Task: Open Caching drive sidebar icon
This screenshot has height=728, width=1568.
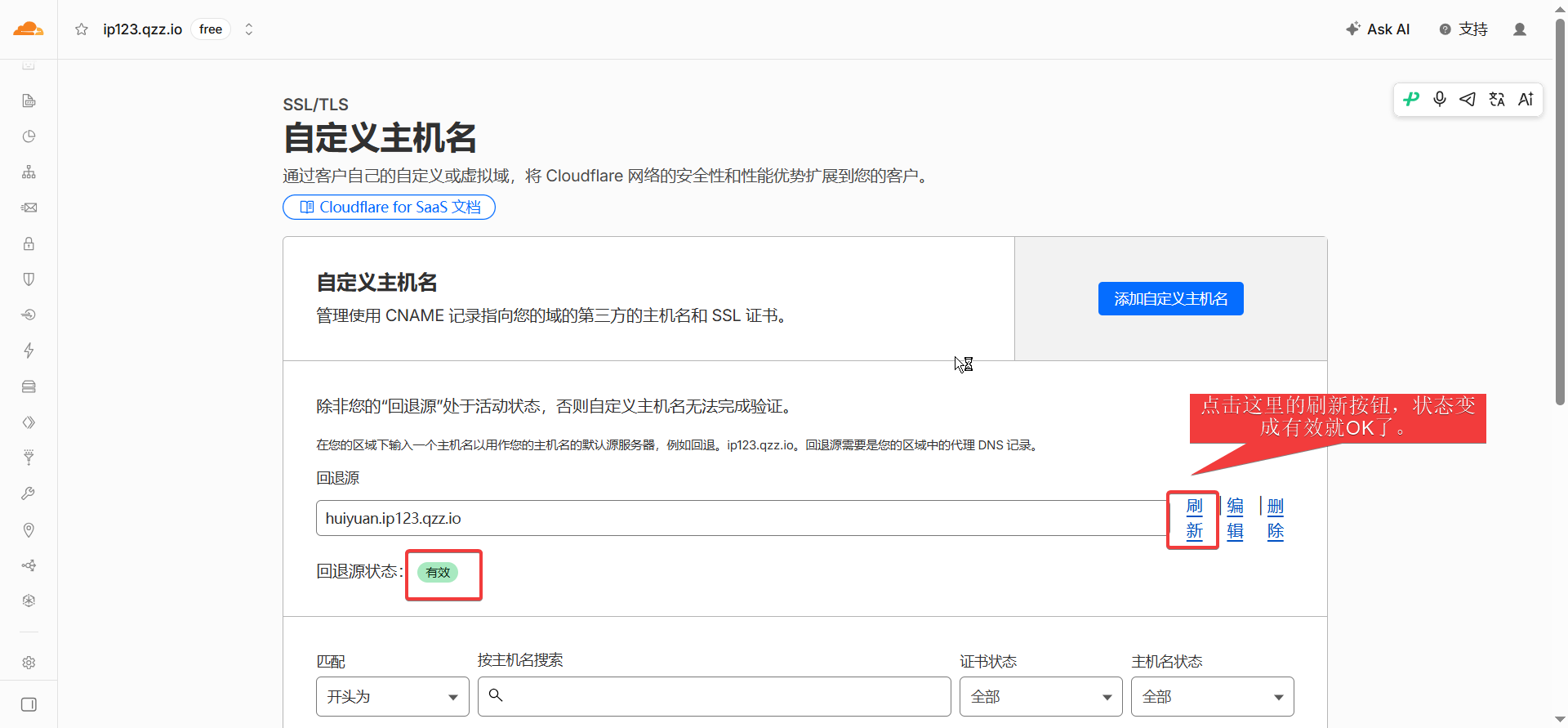Action: coord(29,386)
